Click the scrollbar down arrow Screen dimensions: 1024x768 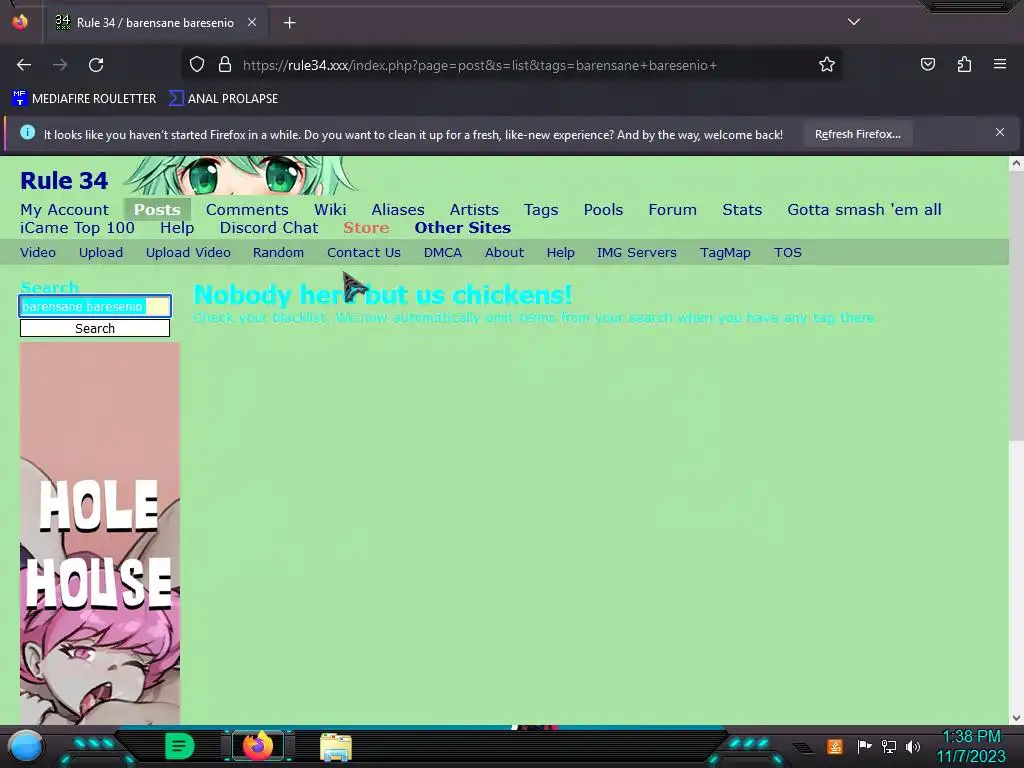coord(1016,718)
